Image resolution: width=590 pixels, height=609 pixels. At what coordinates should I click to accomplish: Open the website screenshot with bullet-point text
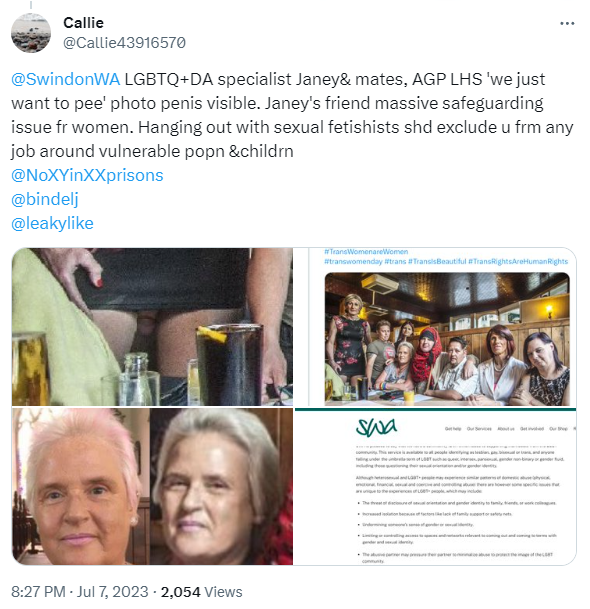(435, 486)
